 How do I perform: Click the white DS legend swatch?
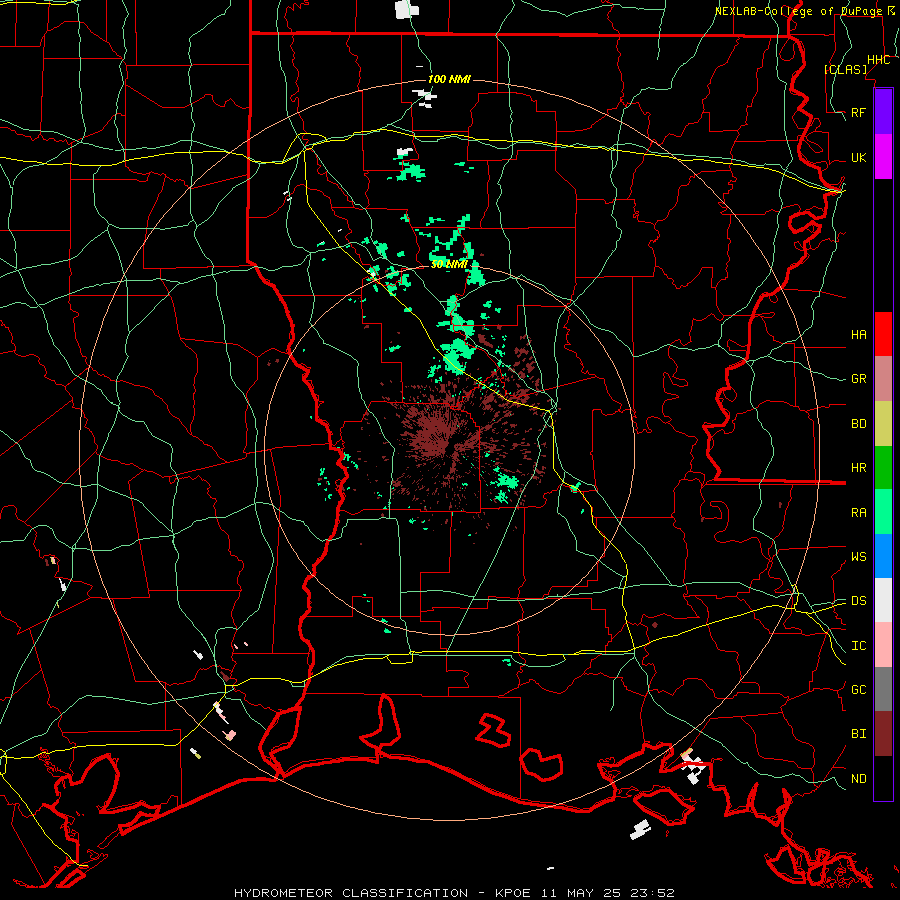click(883, 600)
